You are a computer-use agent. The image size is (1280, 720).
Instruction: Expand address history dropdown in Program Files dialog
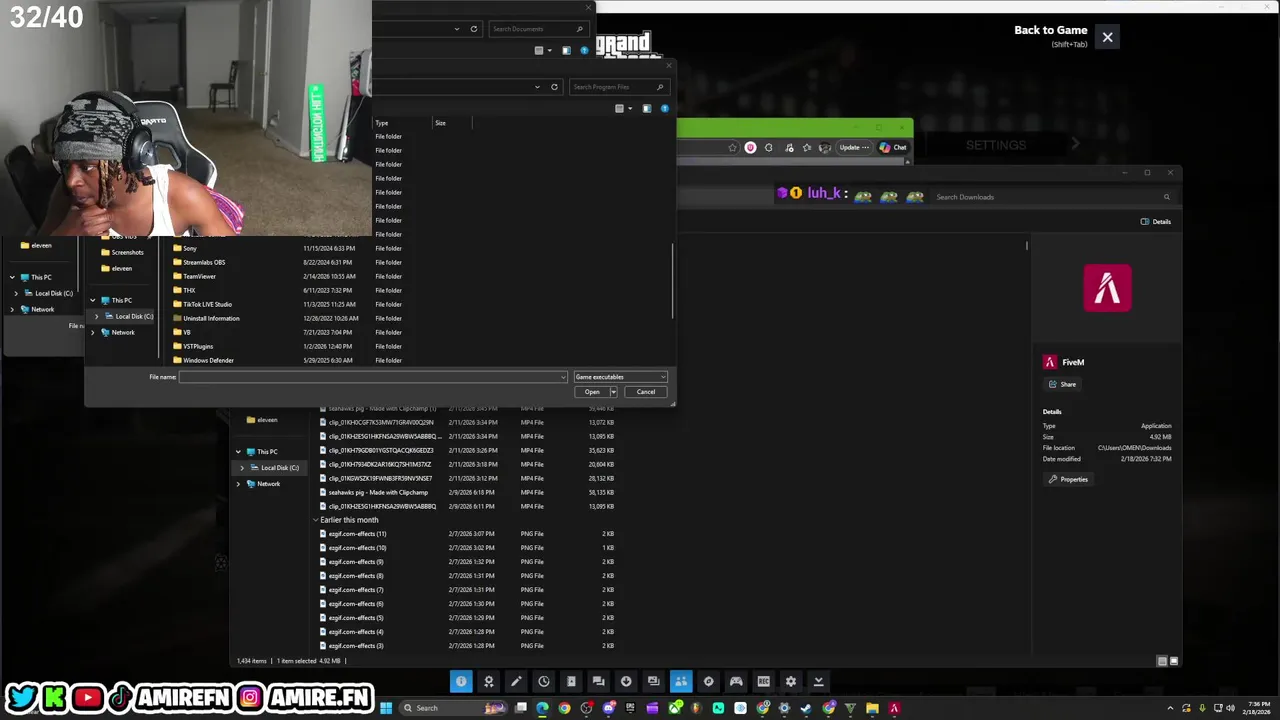pyautogui.click(x=537, y=87)
